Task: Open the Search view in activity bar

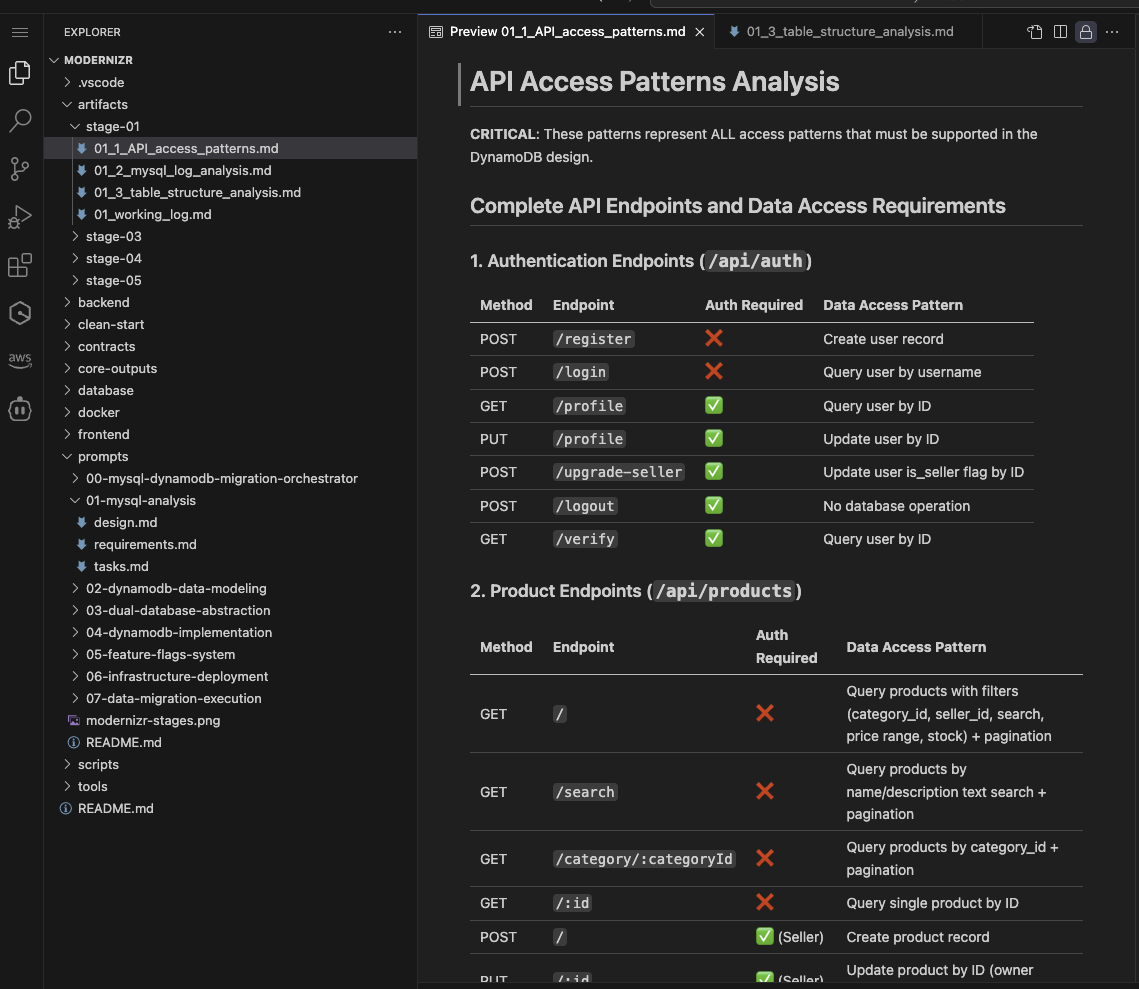Action: [x=20, y=121]
